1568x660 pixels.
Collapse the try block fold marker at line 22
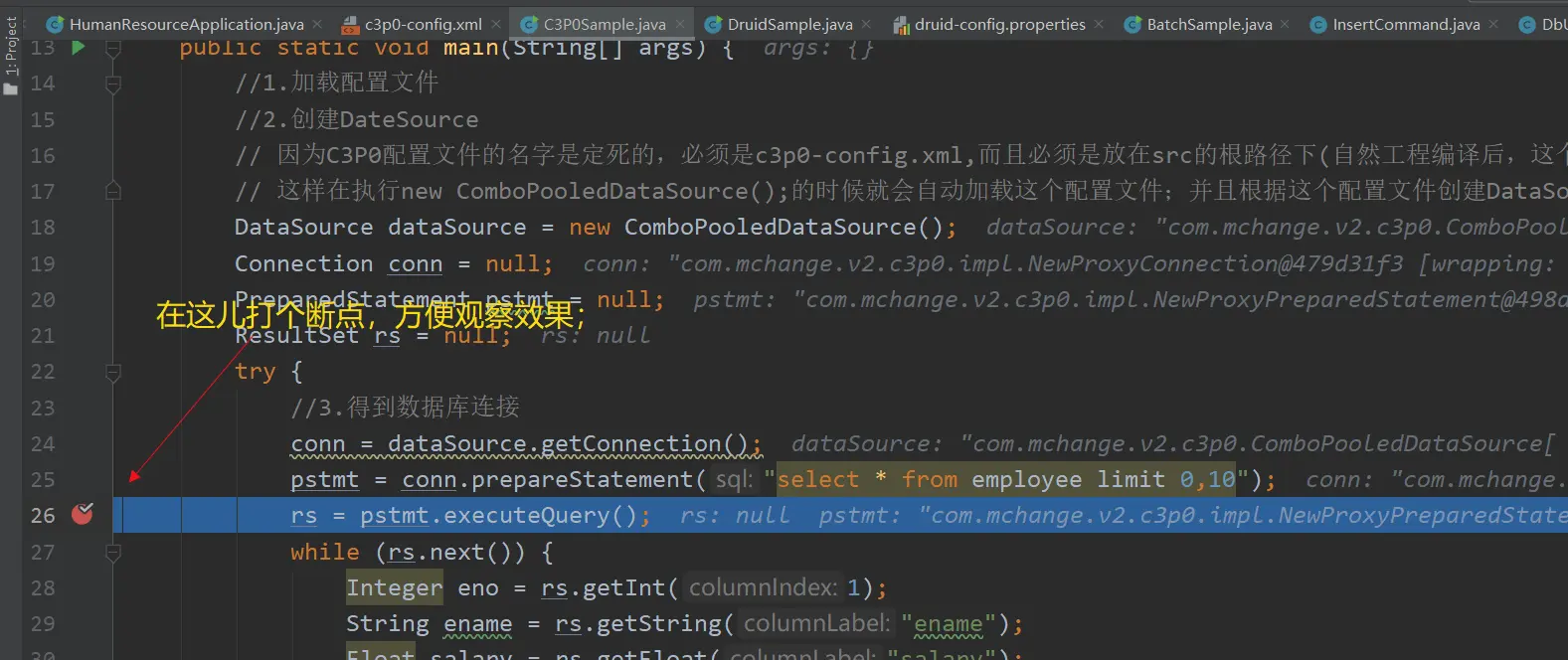click(113, 373)
